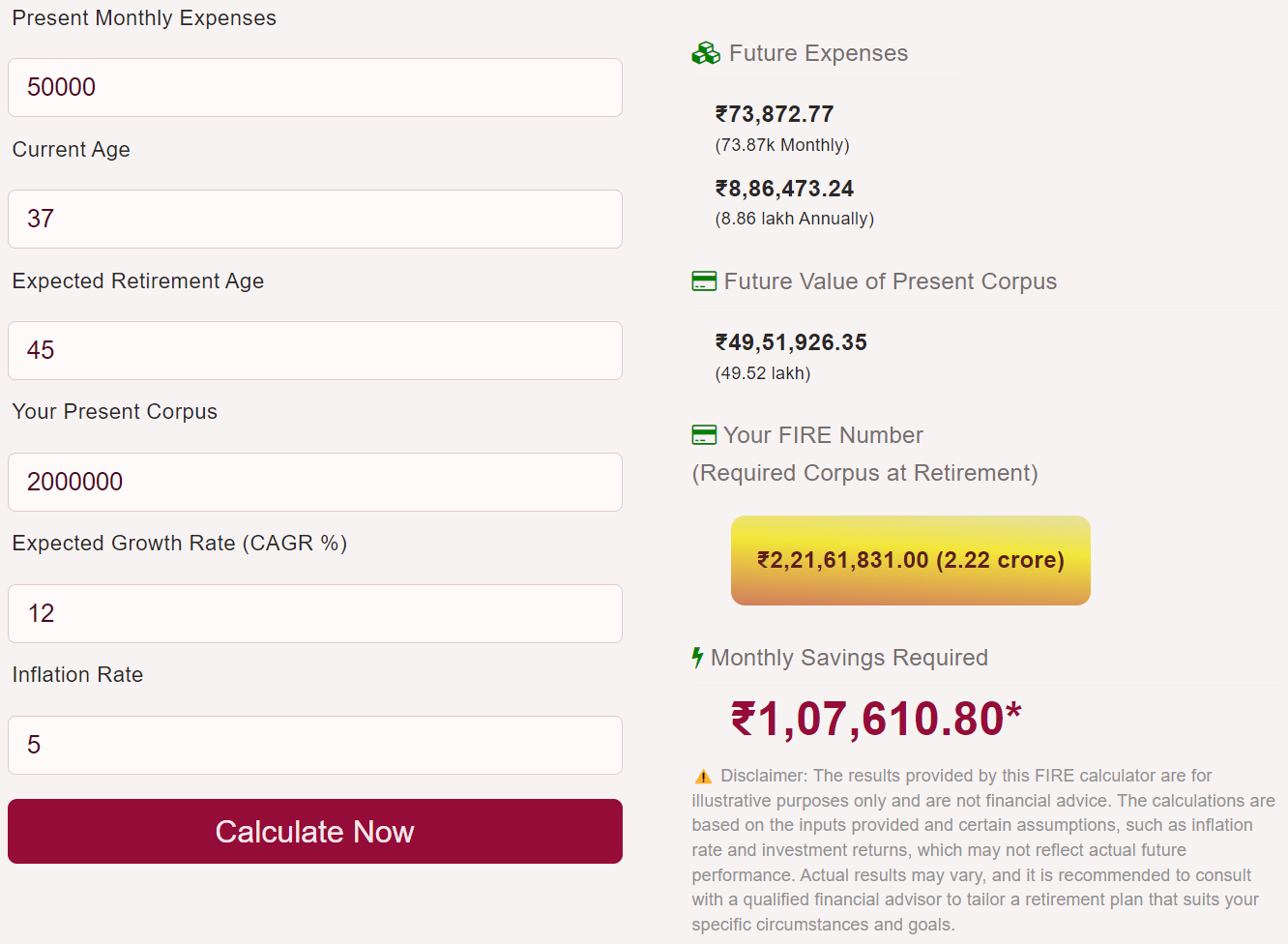Select the Expected Retirement Age input showing 45
The height and width of the screenshot is (944, 1288).
click(x=314, y=350)
